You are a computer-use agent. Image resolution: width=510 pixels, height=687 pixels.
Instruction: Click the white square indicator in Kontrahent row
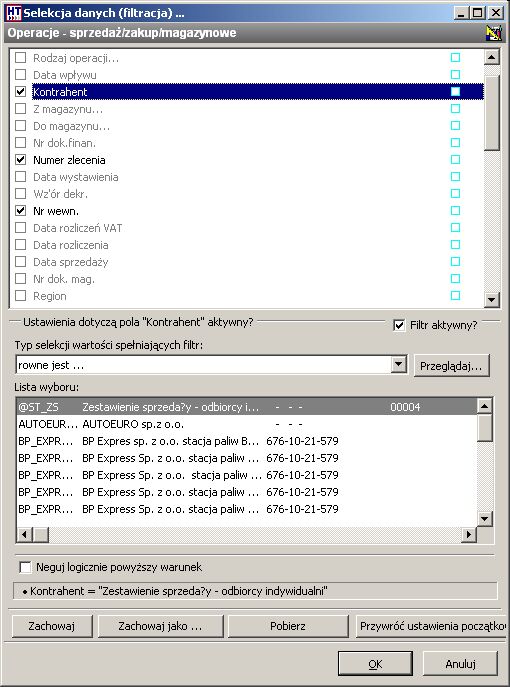point(455,92)
